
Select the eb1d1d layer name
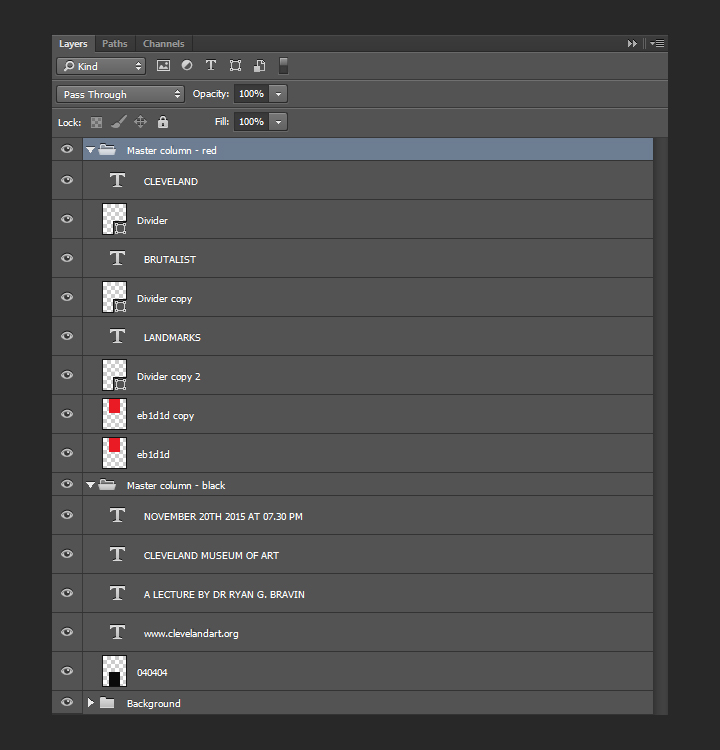click(x=153, y=455)
